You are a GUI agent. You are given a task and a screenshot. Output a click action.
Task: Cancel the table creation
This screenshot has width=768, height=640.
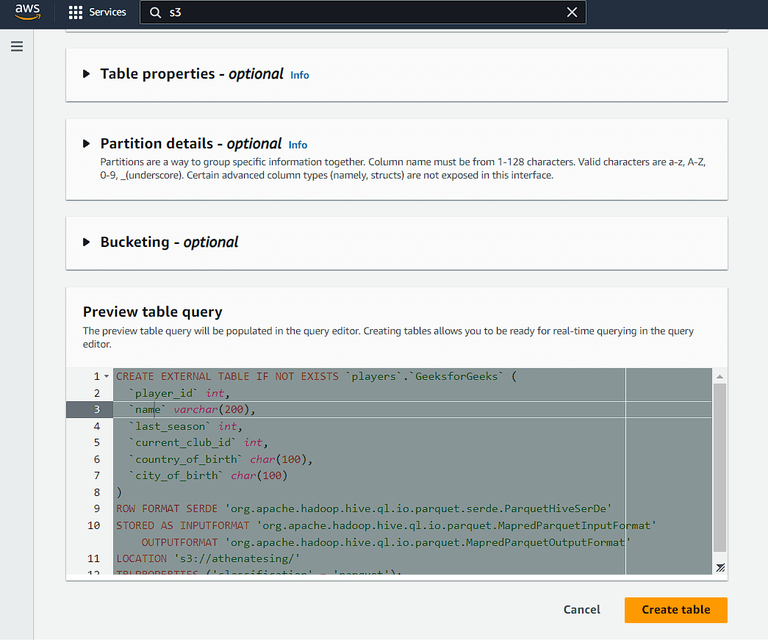pos(582,610)
